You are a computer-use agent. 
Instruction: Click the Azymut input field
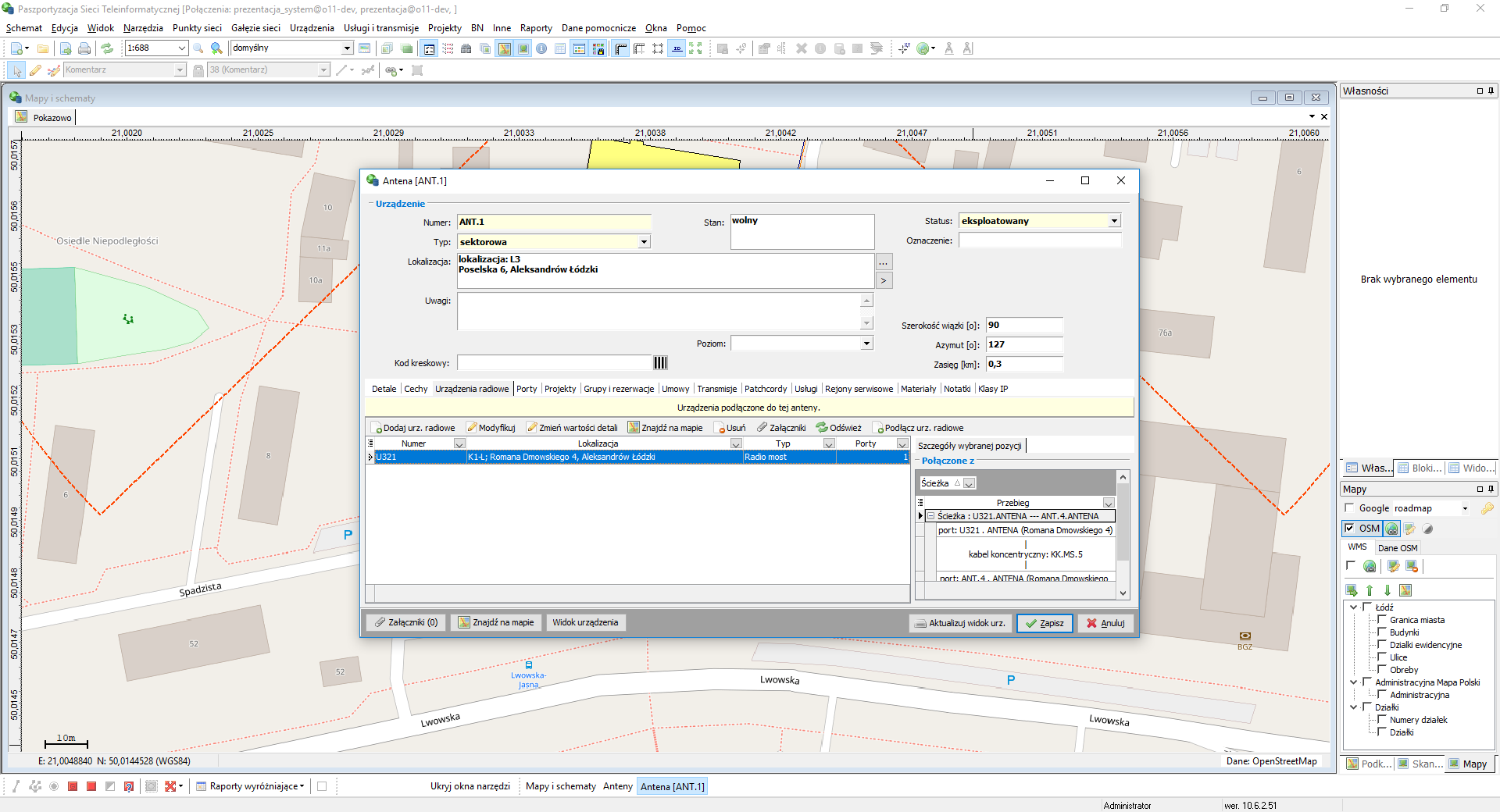point(1024,344)
